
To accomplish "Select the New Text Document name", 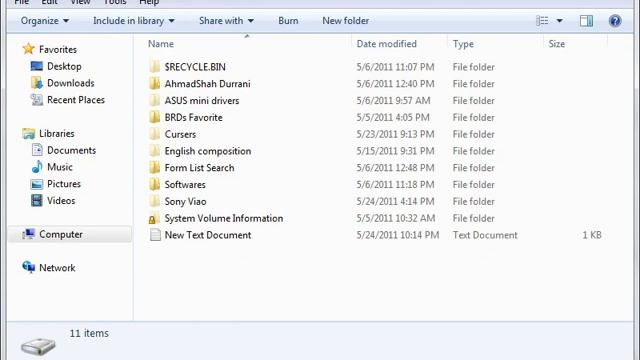I will coord(208,235).
